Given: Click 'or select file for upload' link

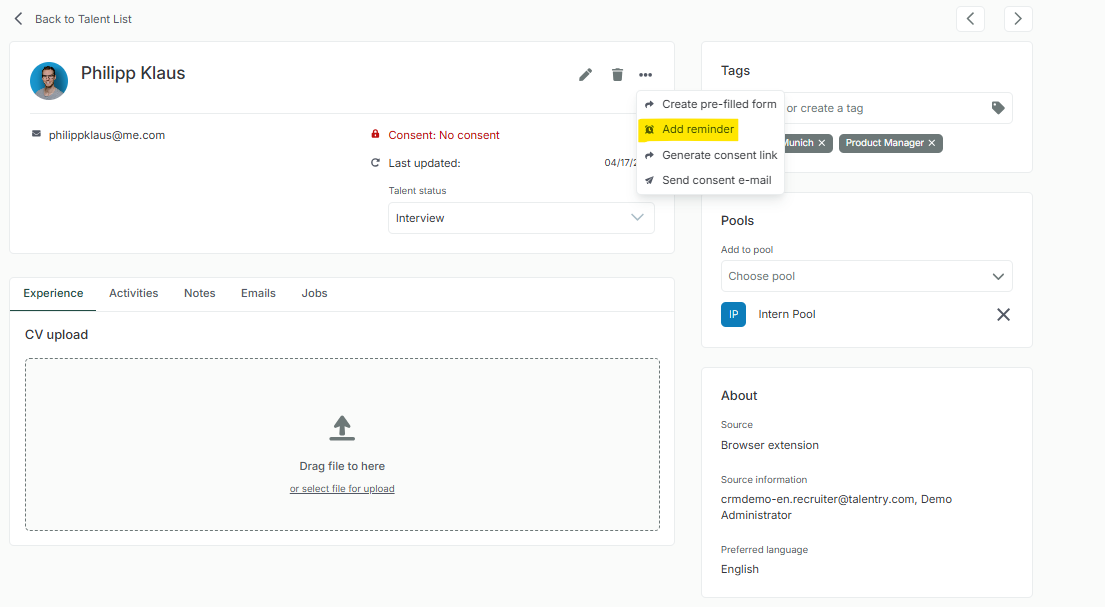Looking at the screenshot, I should (342, 489).
